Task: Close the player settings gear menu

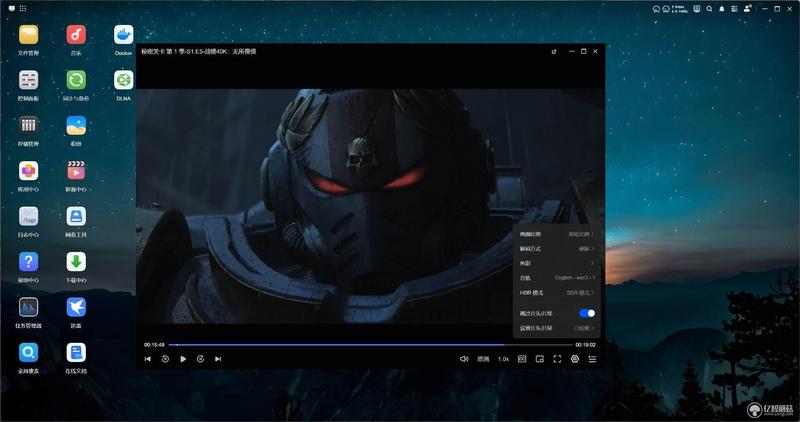Action: (x=575, y=359)
